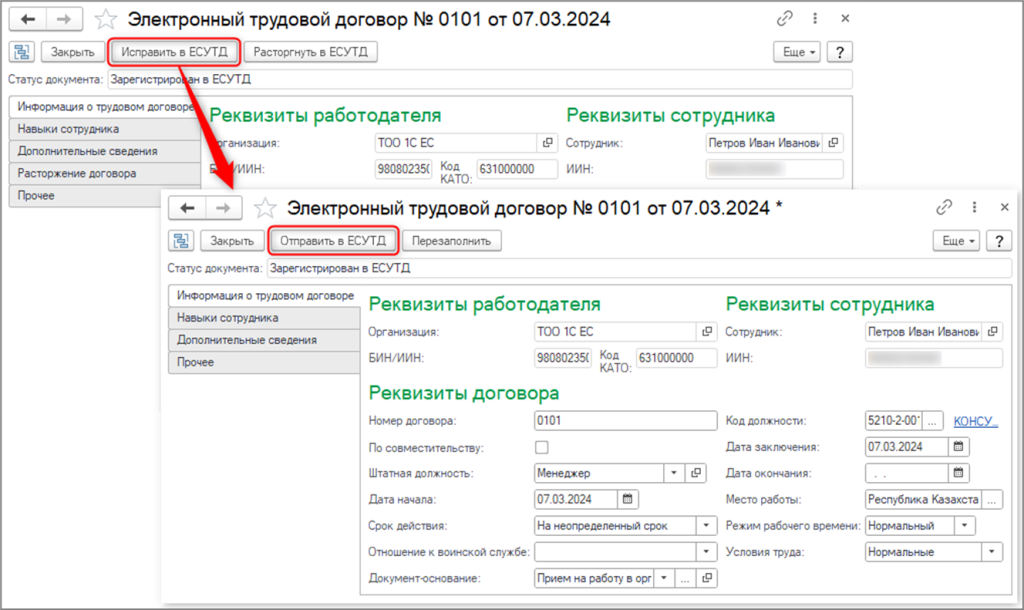Click structure icon left of front Закрыть

(x=181, y=241)
